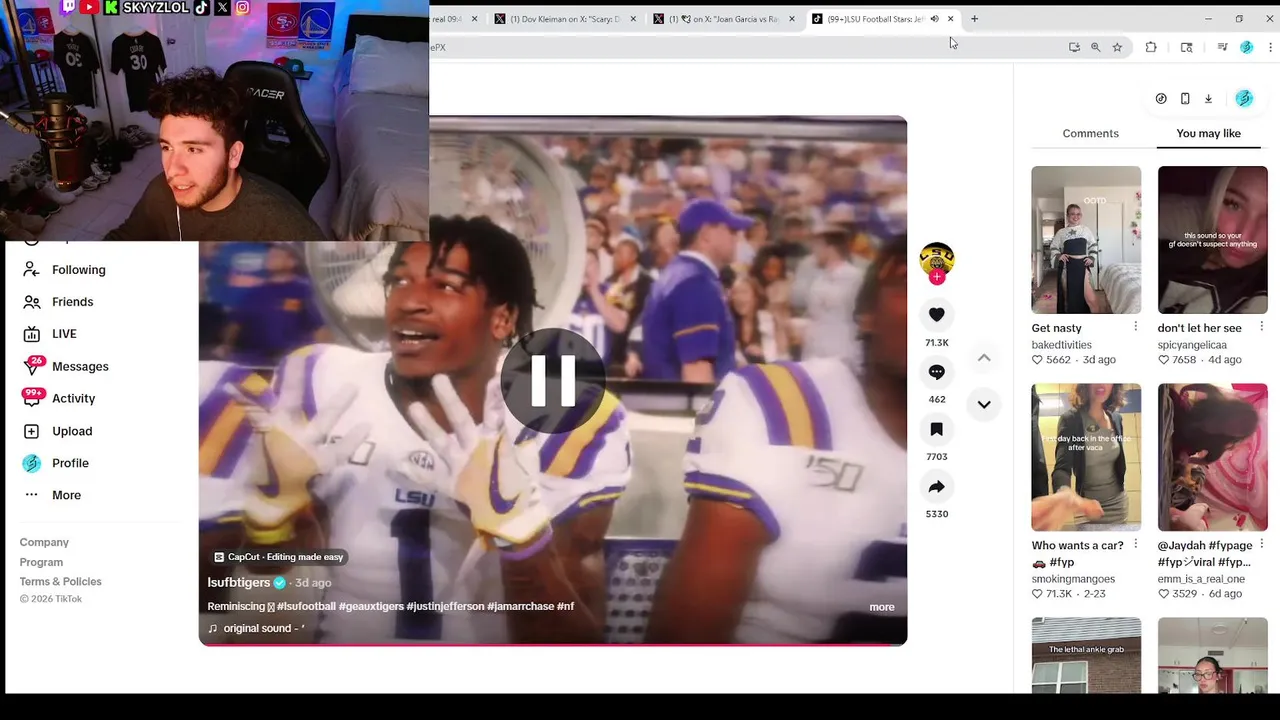Open the video comments bubble showing 462
Screen dimensions: 1280x720
point(936,372)
